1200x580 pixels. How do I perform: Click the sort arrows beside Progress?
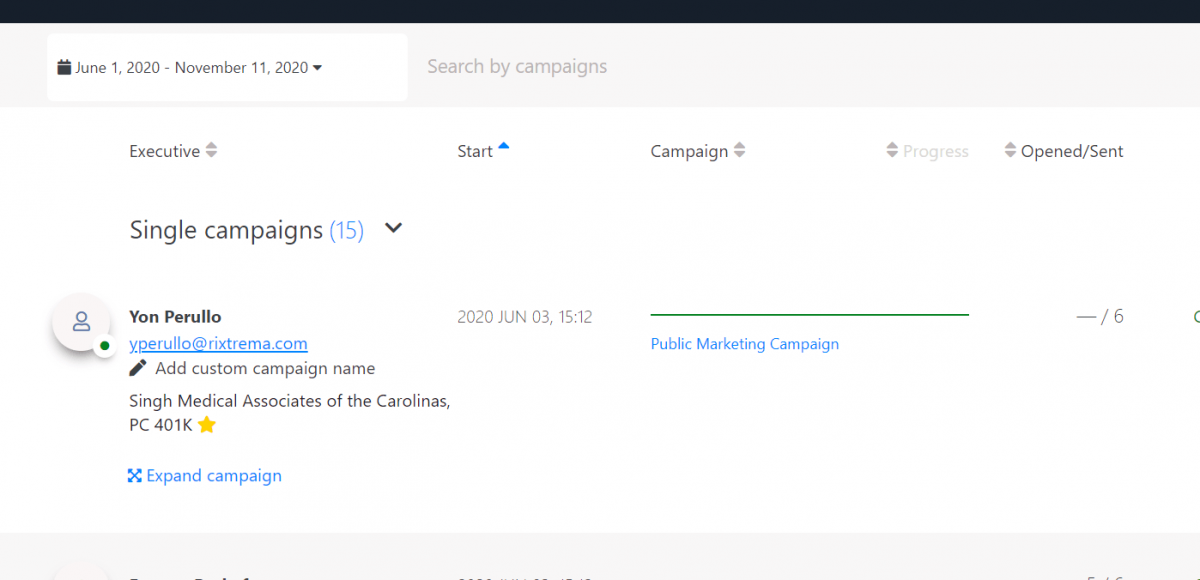[x=892, y=151]
